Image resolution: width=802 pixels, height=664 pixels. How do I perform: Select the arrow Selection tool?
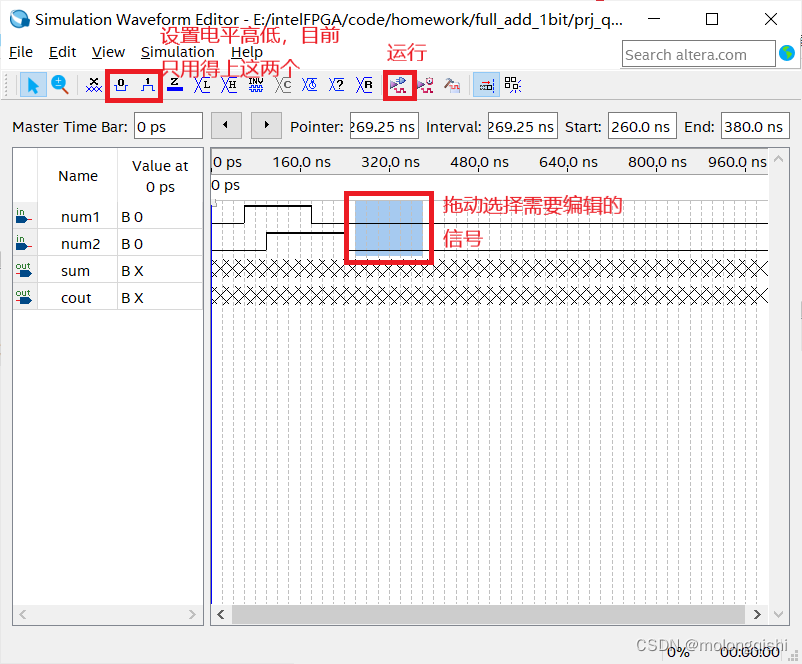click(33, 85)
